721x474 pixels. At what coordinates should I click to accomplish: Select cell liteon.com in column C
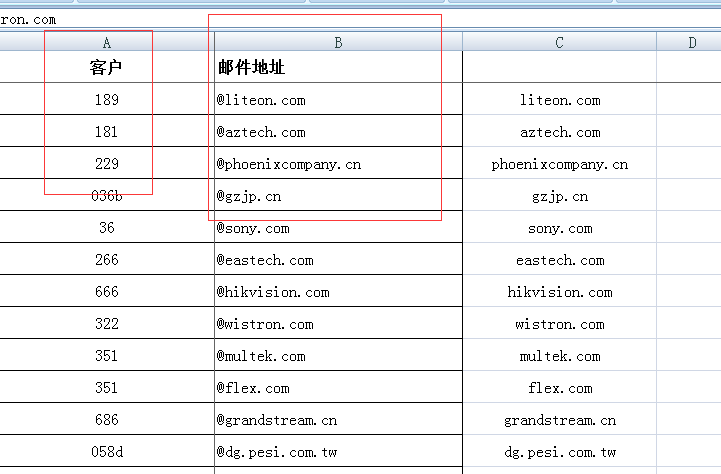click(559, 99)
